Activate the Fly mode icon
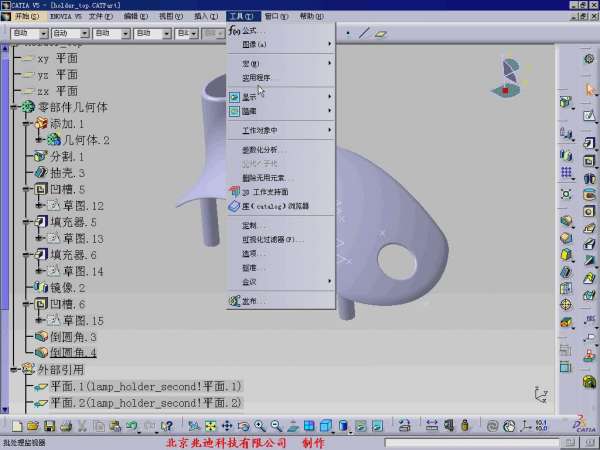The width and height of the screenshot is (600, 450). click(x=194, y=426)
